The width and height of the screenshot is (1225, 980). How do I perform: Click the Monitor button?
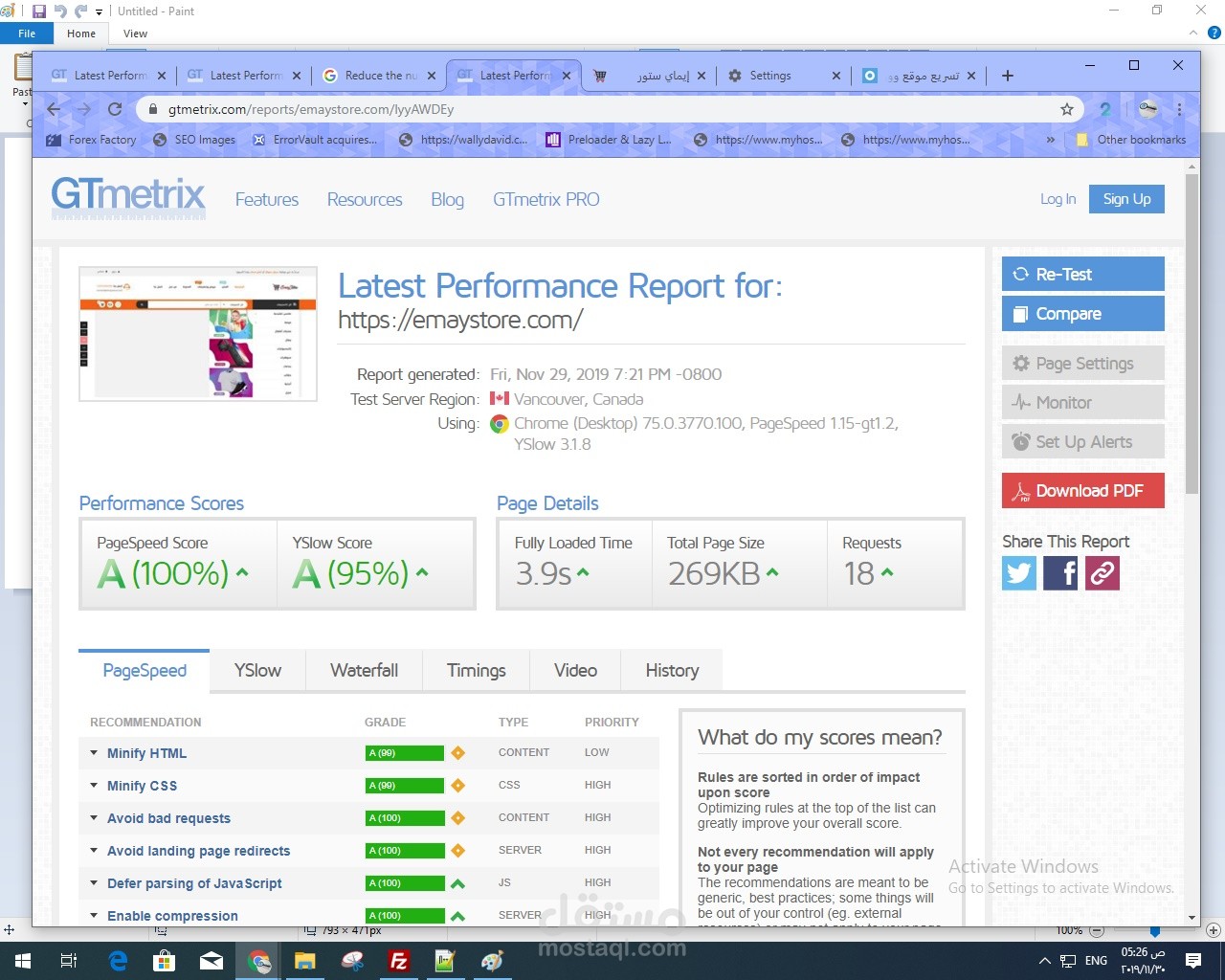tap(1083, 403)
